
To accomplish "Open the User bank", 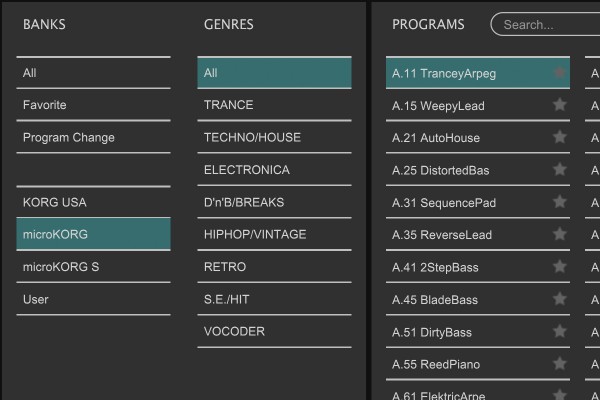I will coord(93,299).
